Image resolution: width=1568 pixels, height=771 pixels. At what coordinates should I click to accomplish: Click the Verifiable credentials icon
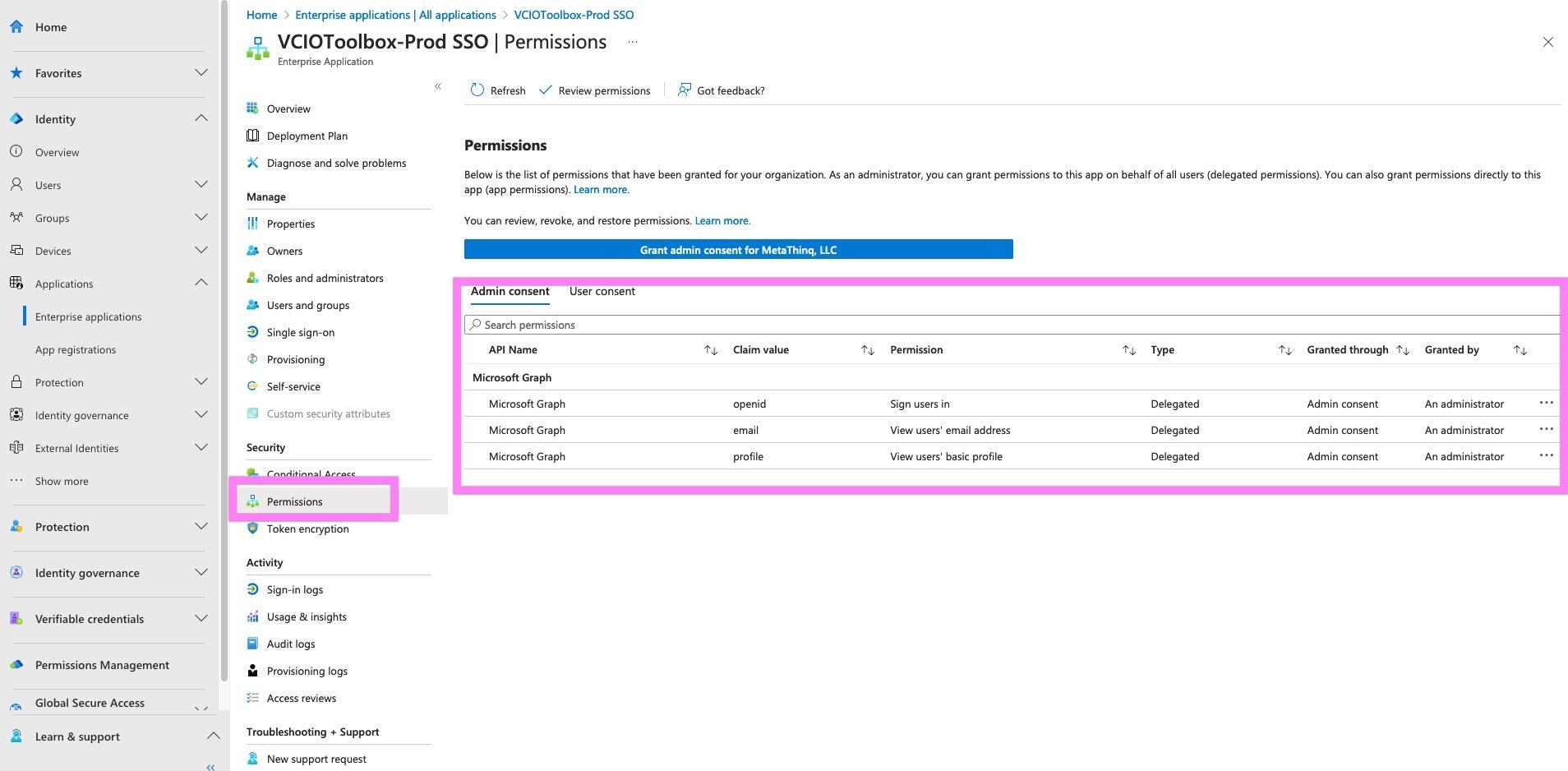(16, 619)
